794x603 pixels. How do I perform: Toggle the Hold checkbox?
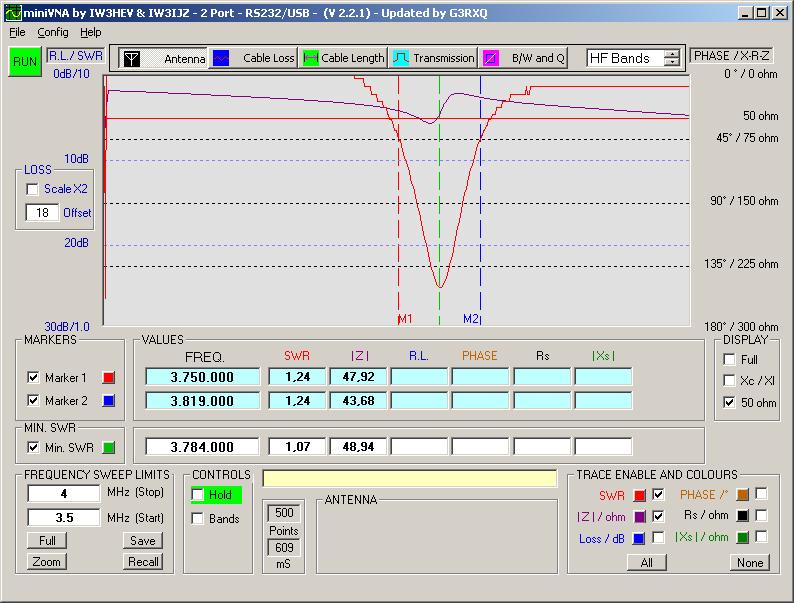[198, 495]
